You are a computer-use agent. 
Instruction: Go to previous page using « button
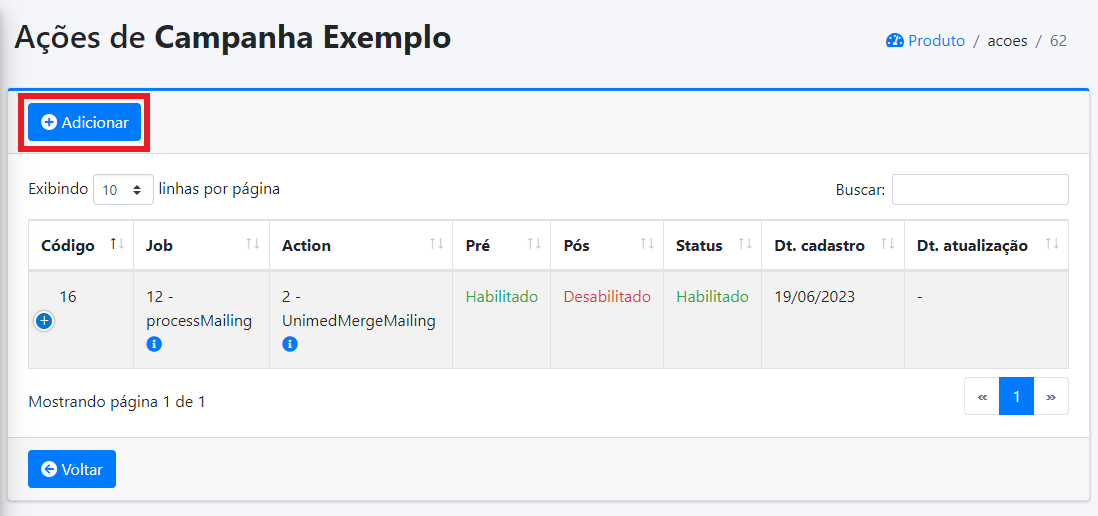[981, 396]
